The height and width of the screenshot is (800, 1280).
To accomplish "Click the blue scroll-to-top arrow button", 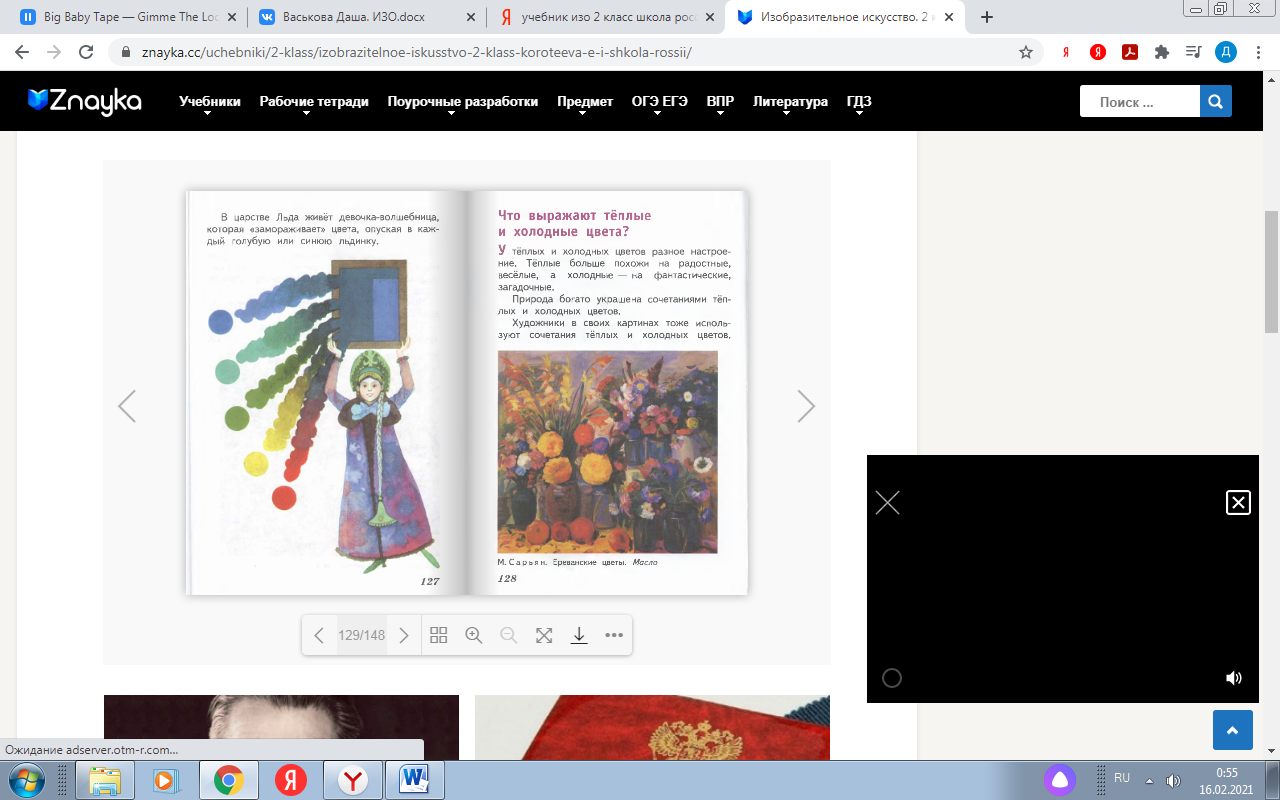I will pyautogui.click(x=1233, y=730).
